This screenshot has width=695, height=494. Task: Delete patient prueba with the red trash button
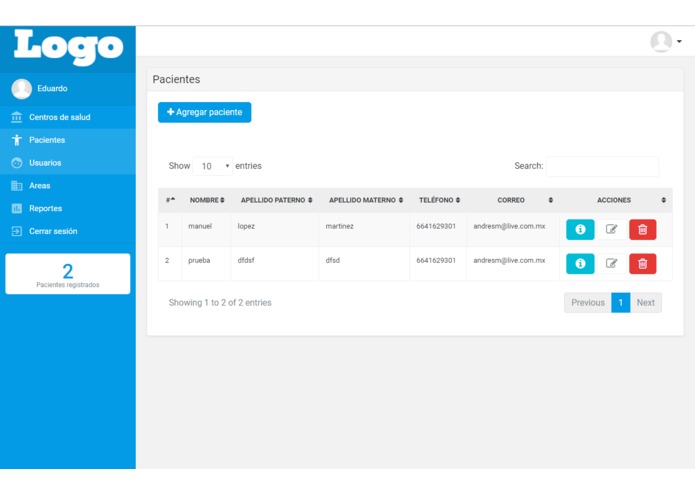(x=642, y=264)
